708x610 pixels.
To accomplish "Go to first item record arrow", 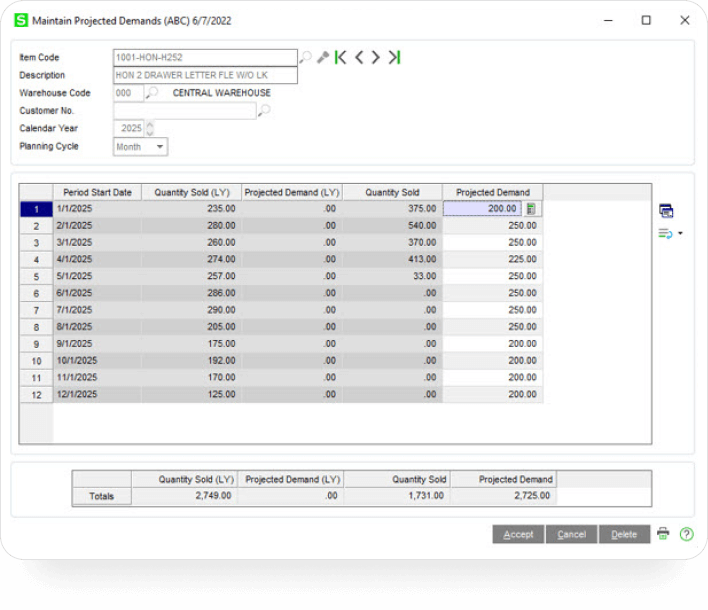I will pos(340,57).
